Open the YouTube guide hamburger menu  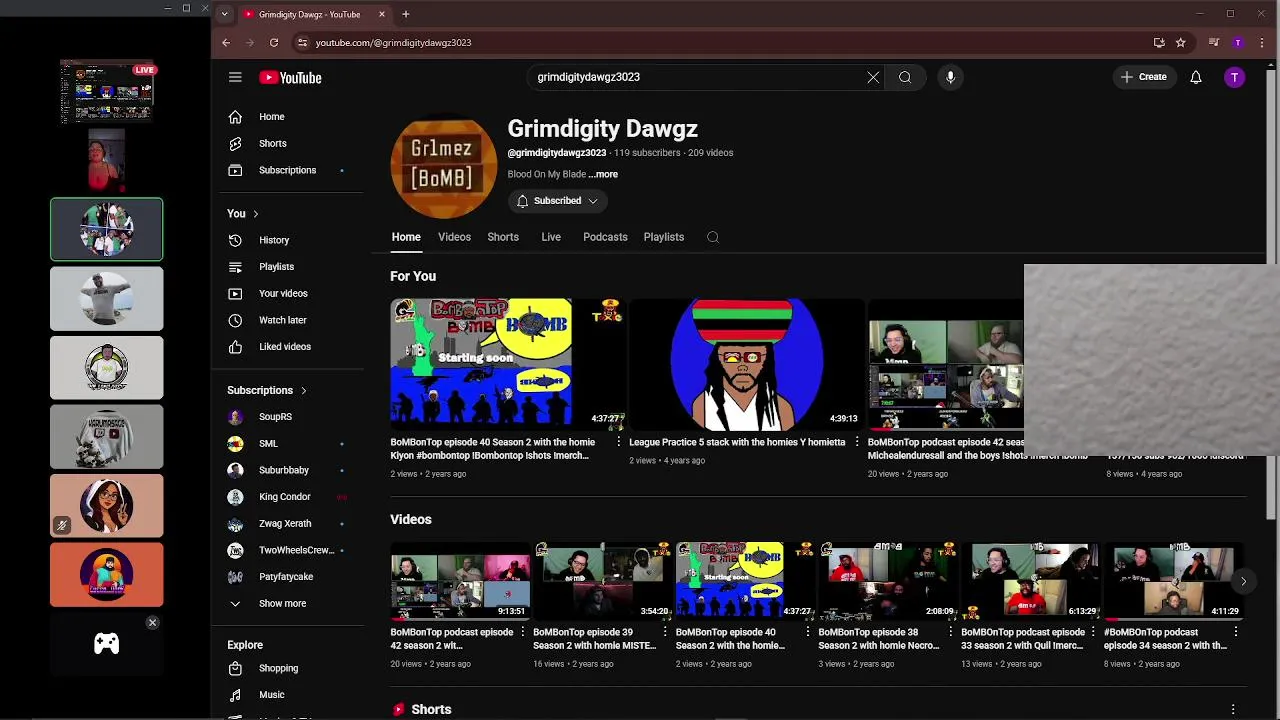(235, 77)
